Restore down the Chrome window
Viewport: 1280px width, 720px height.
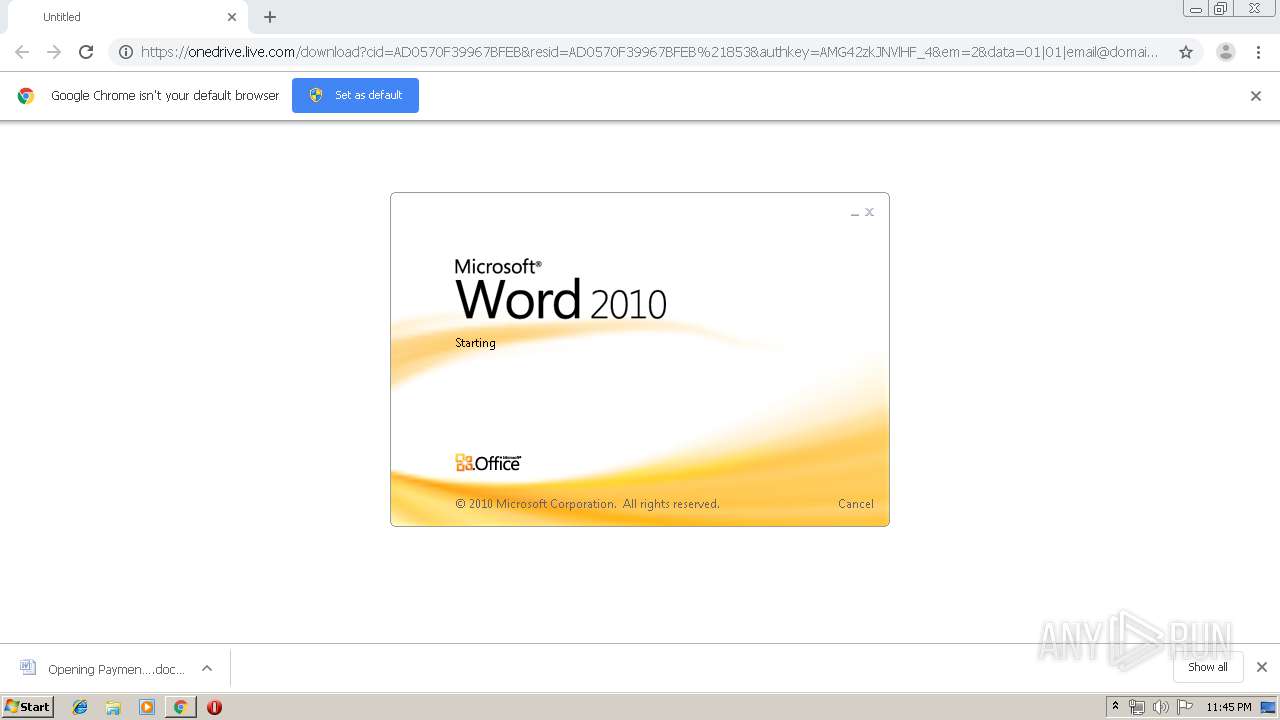(1221, 9)
